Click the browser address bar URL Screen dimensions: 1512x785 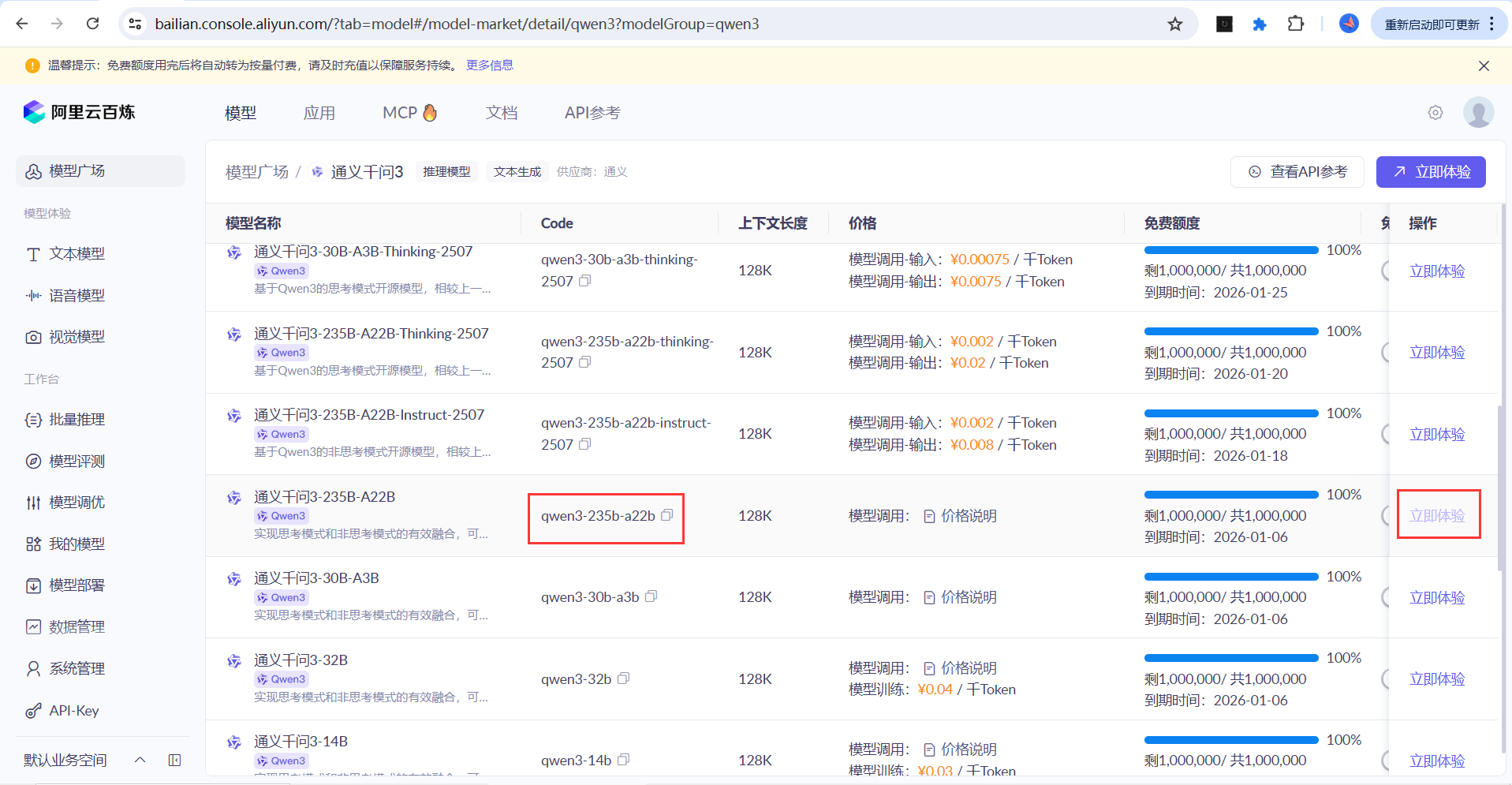click(457, 24)
